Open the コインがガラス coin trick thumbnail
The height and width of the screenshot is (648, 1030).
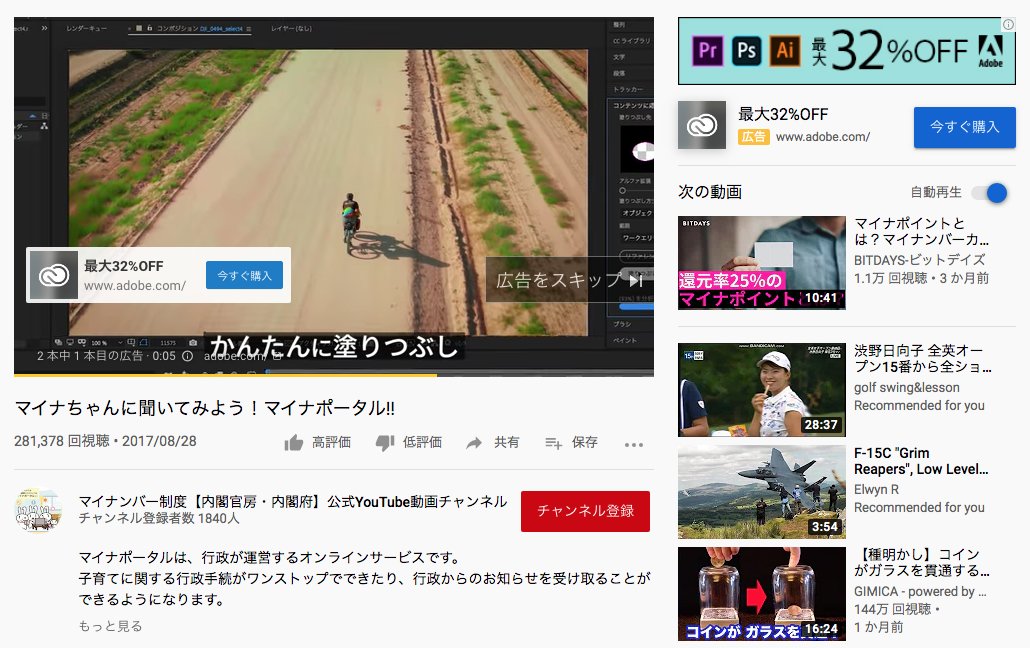click(x=761, y=593)
